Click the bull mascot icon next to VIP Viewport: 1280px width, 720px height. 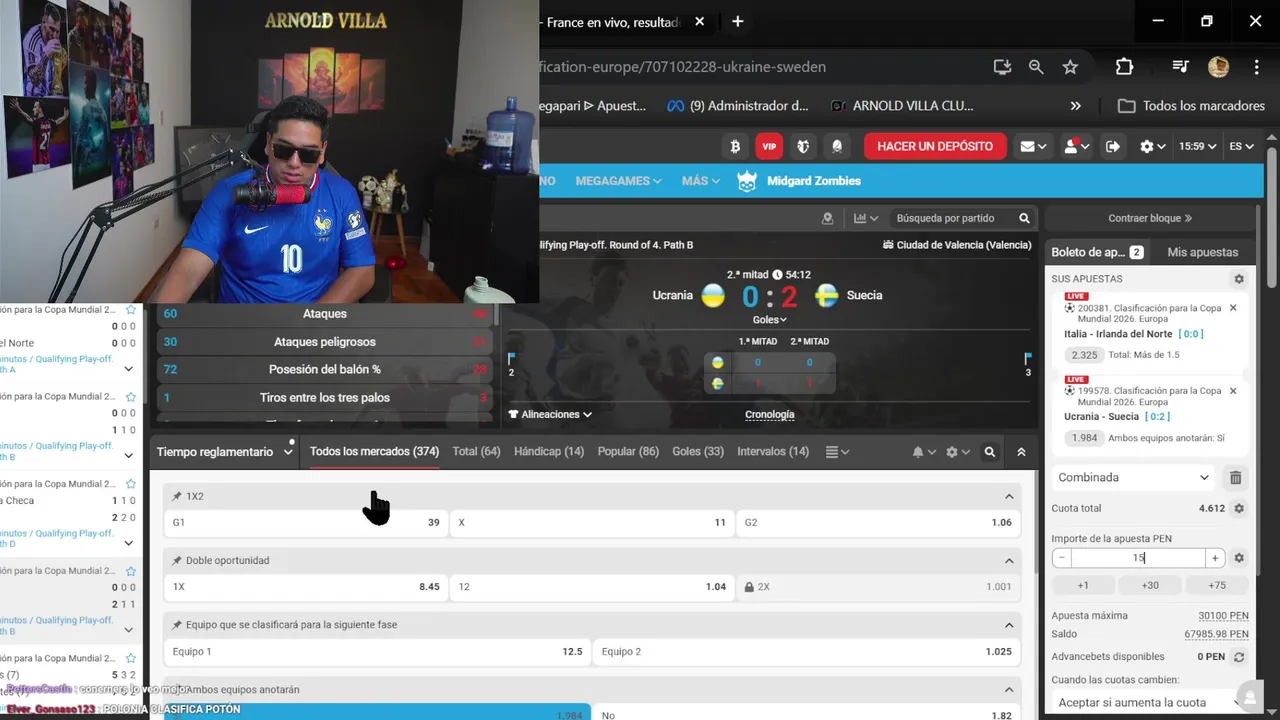pyautogui.click(x=803, y=146)
